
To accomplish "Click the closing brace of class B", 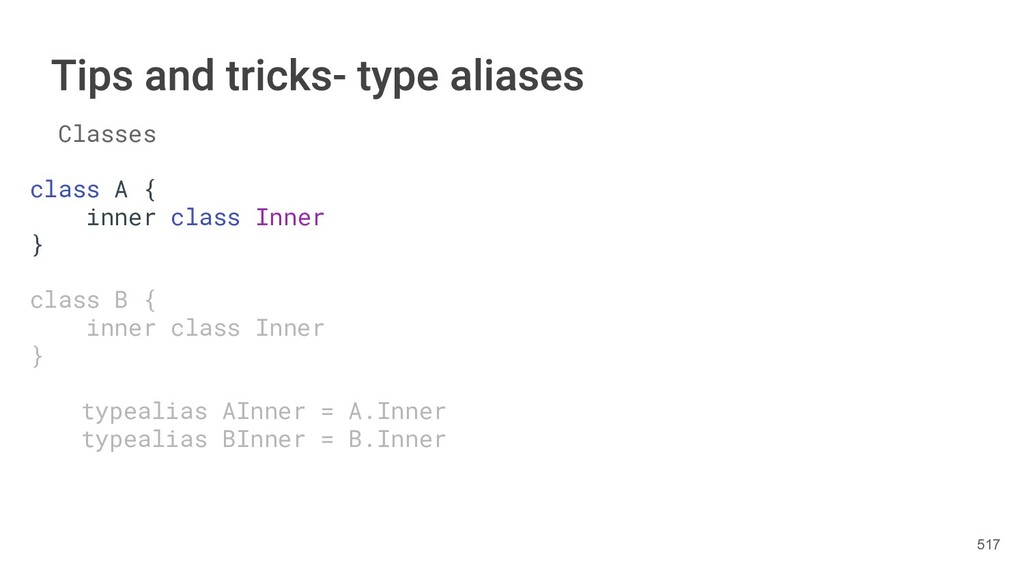I will (37, 356).
